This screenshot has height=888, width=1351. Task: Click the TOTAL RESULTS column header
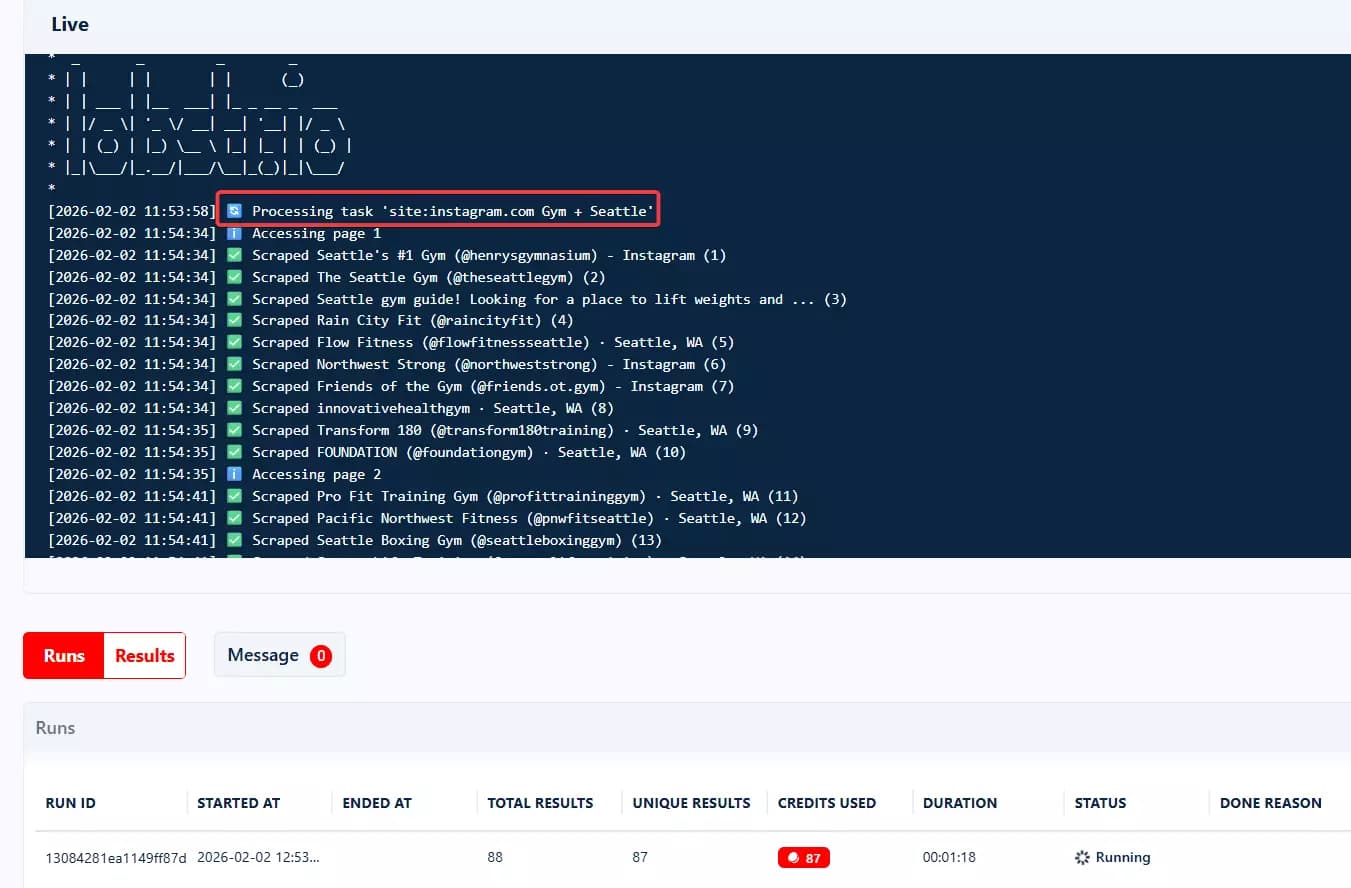pos(540,803)
